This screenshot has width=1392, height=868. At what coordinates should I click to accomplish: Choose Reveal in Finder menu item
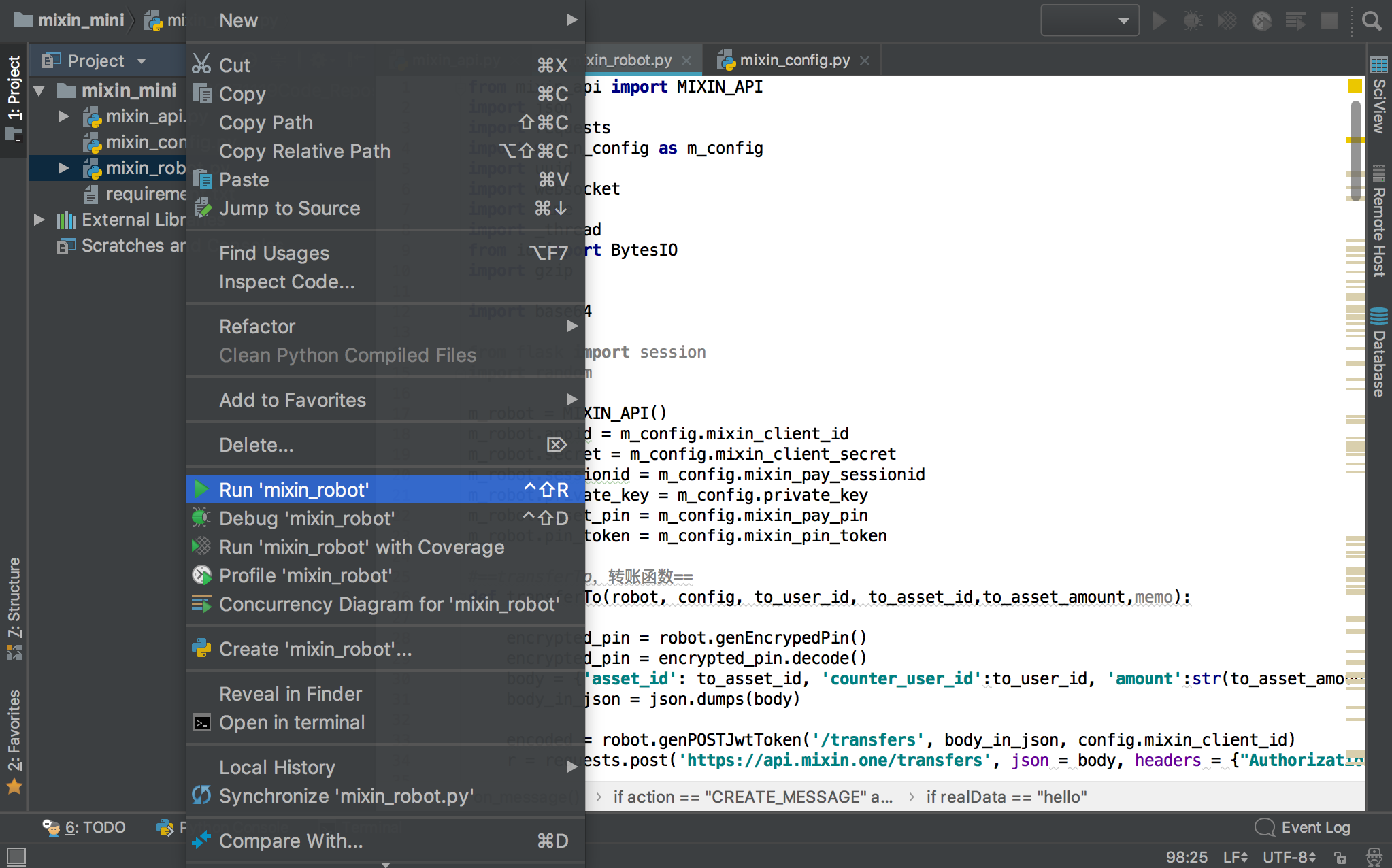point(386,693)
